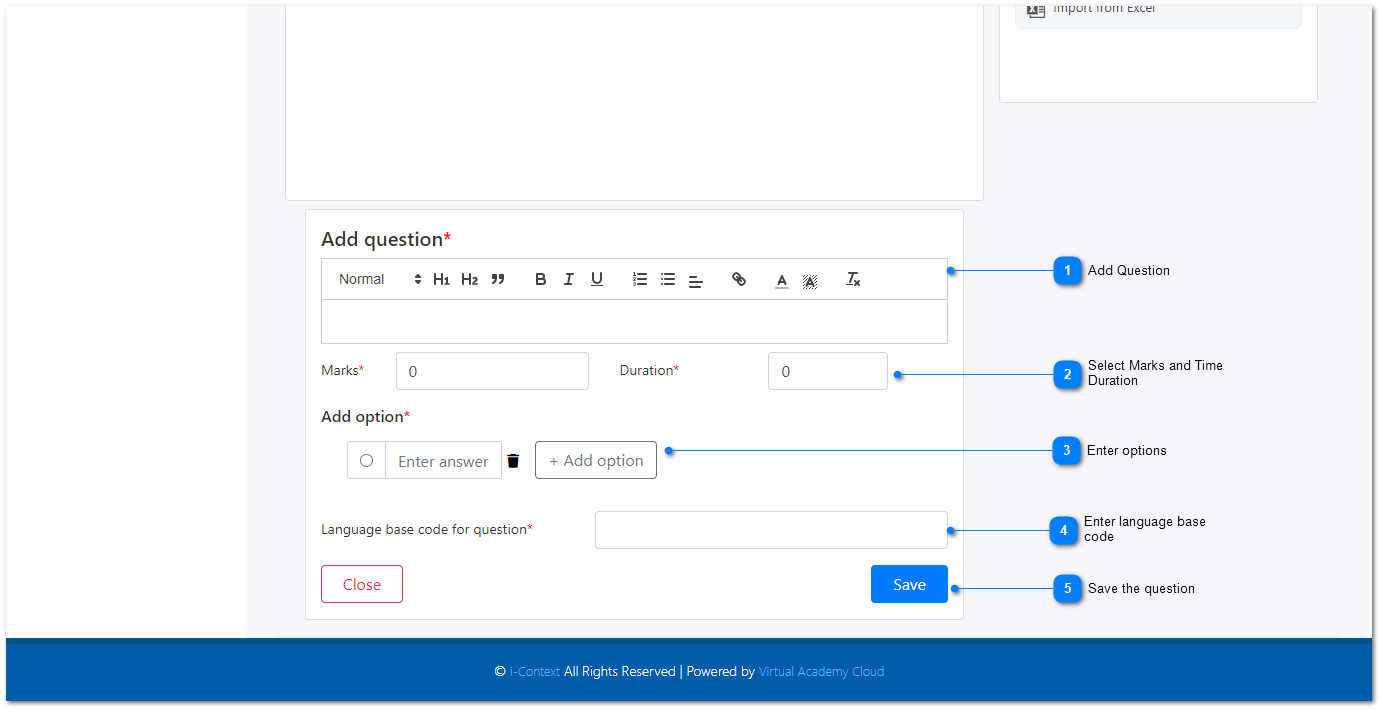
Task: Click the + Add option button
Action: pos(596,460)
